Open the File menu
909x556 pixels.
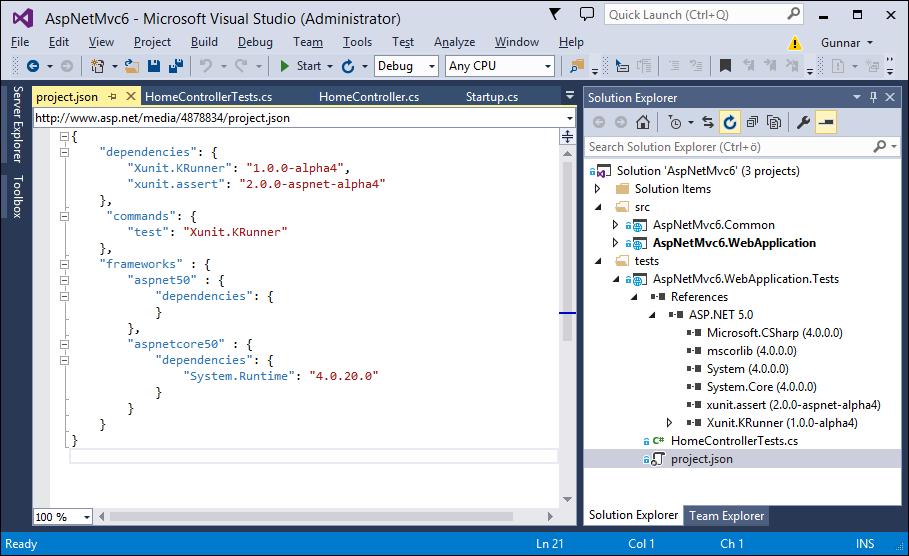point(20,42)
